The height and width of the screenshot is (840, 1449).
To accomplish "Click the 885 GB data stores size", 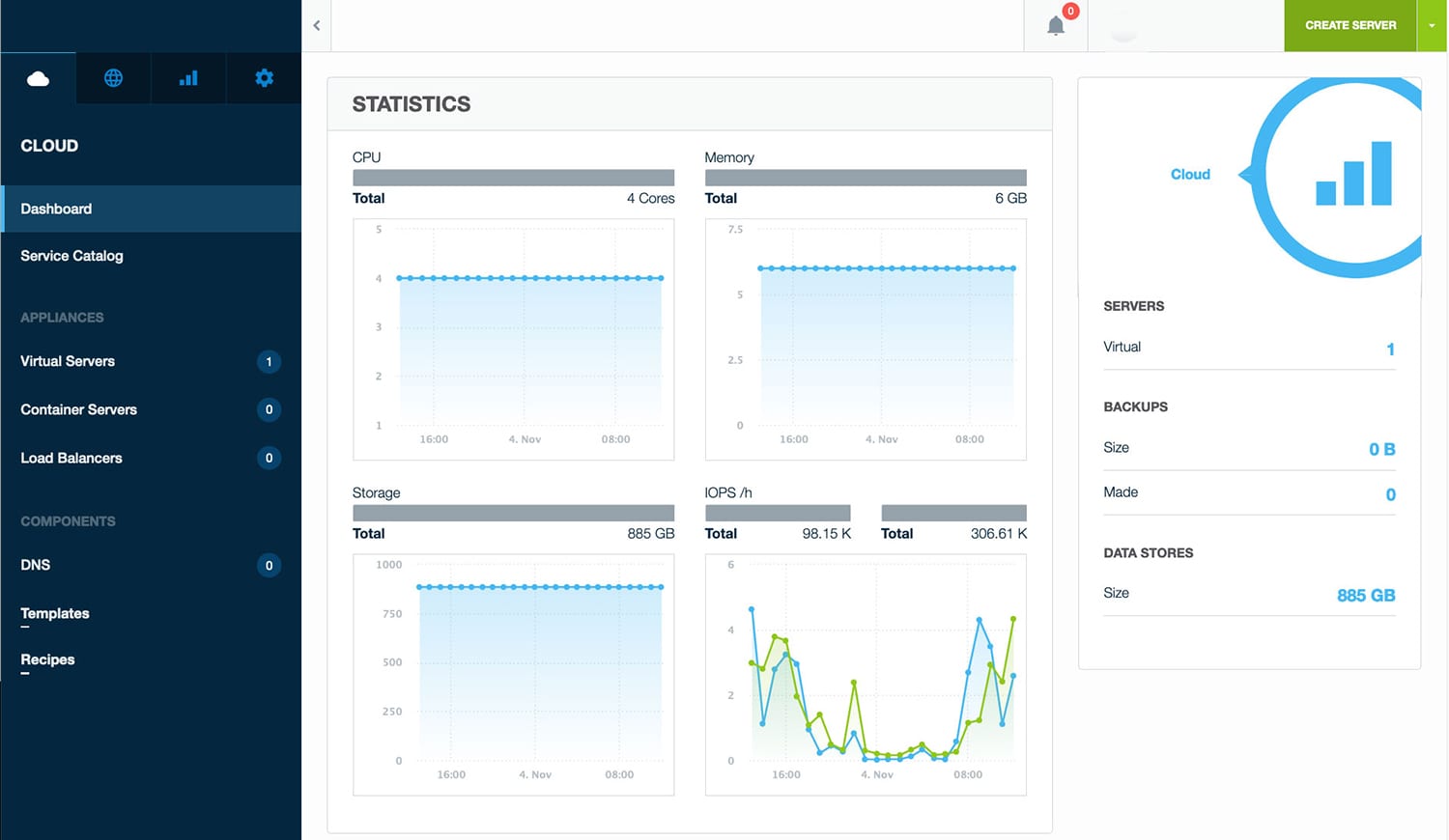I will pos(1365,596).
